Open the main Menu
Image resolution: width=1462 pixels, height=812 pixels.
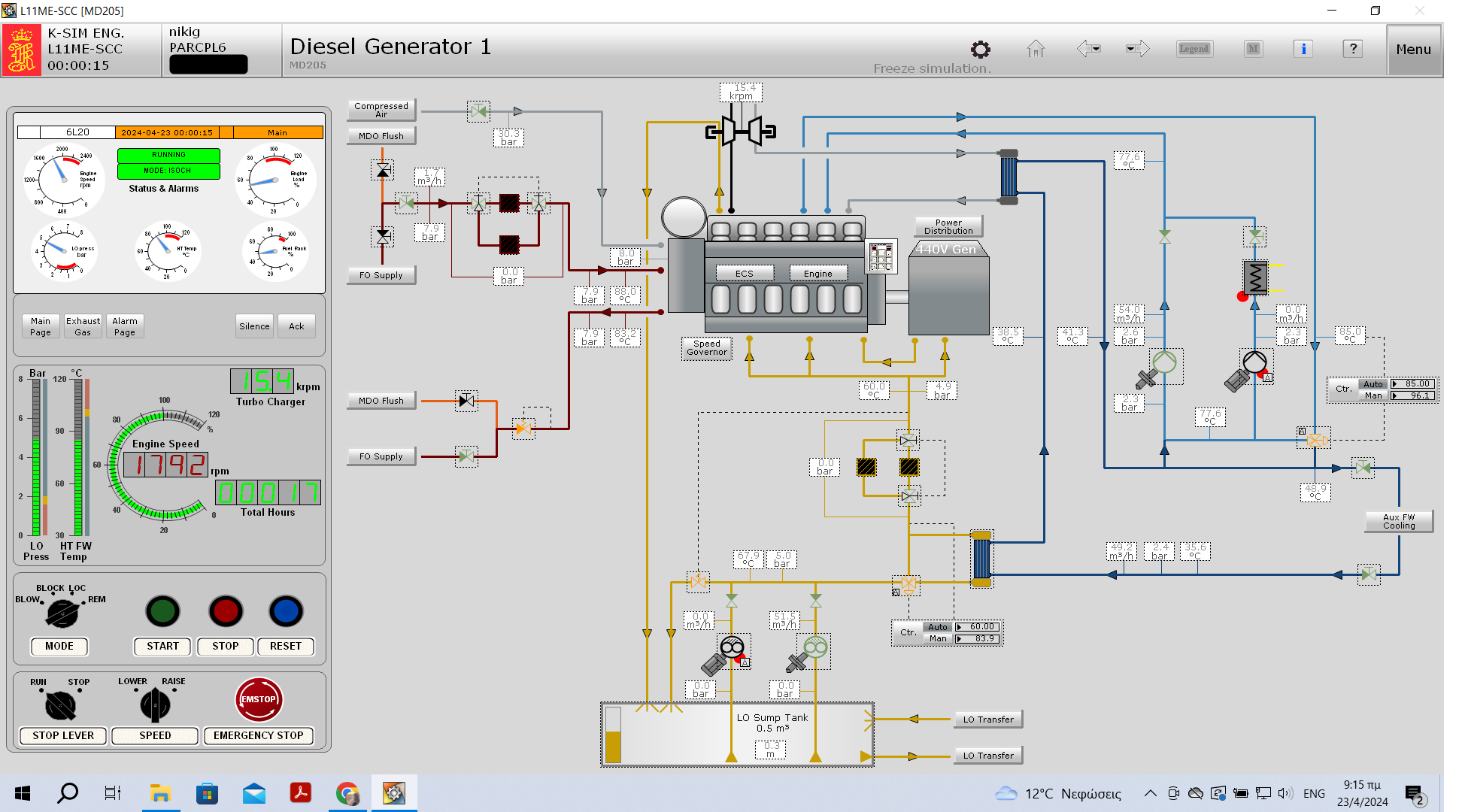1413,50
